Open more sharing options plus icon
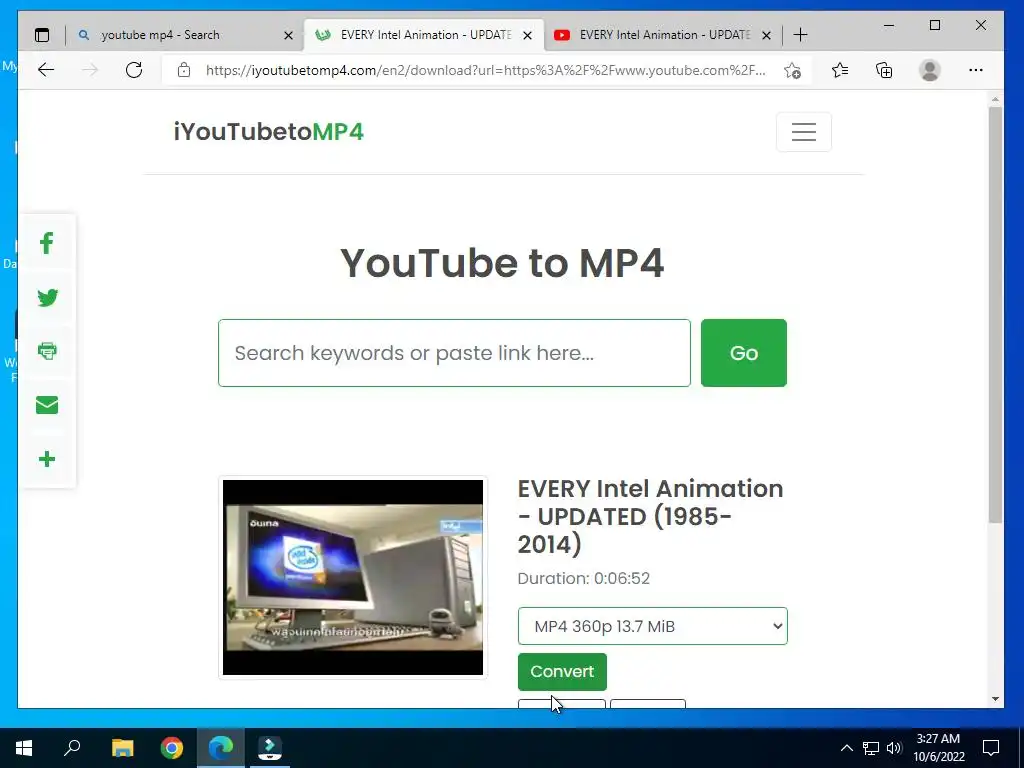 click(47, 459)
